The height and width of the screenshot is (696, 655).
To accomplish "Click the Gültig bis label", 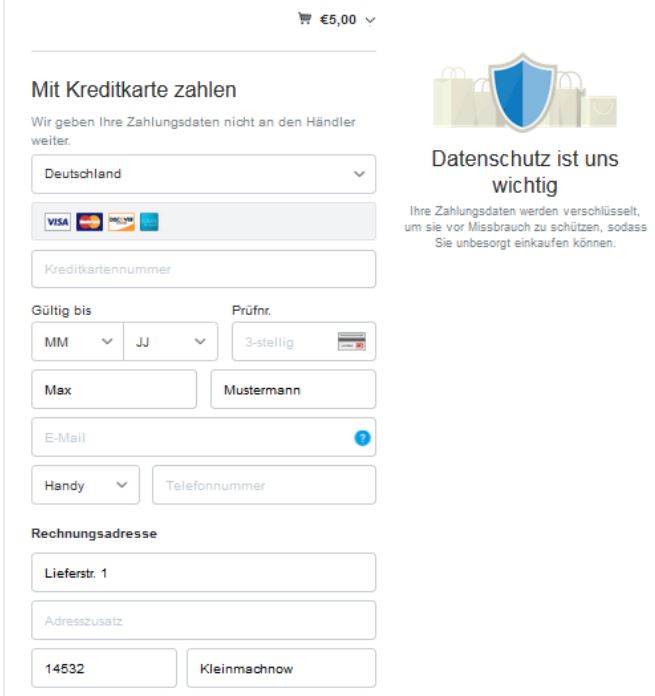I will tap(61, 310).
